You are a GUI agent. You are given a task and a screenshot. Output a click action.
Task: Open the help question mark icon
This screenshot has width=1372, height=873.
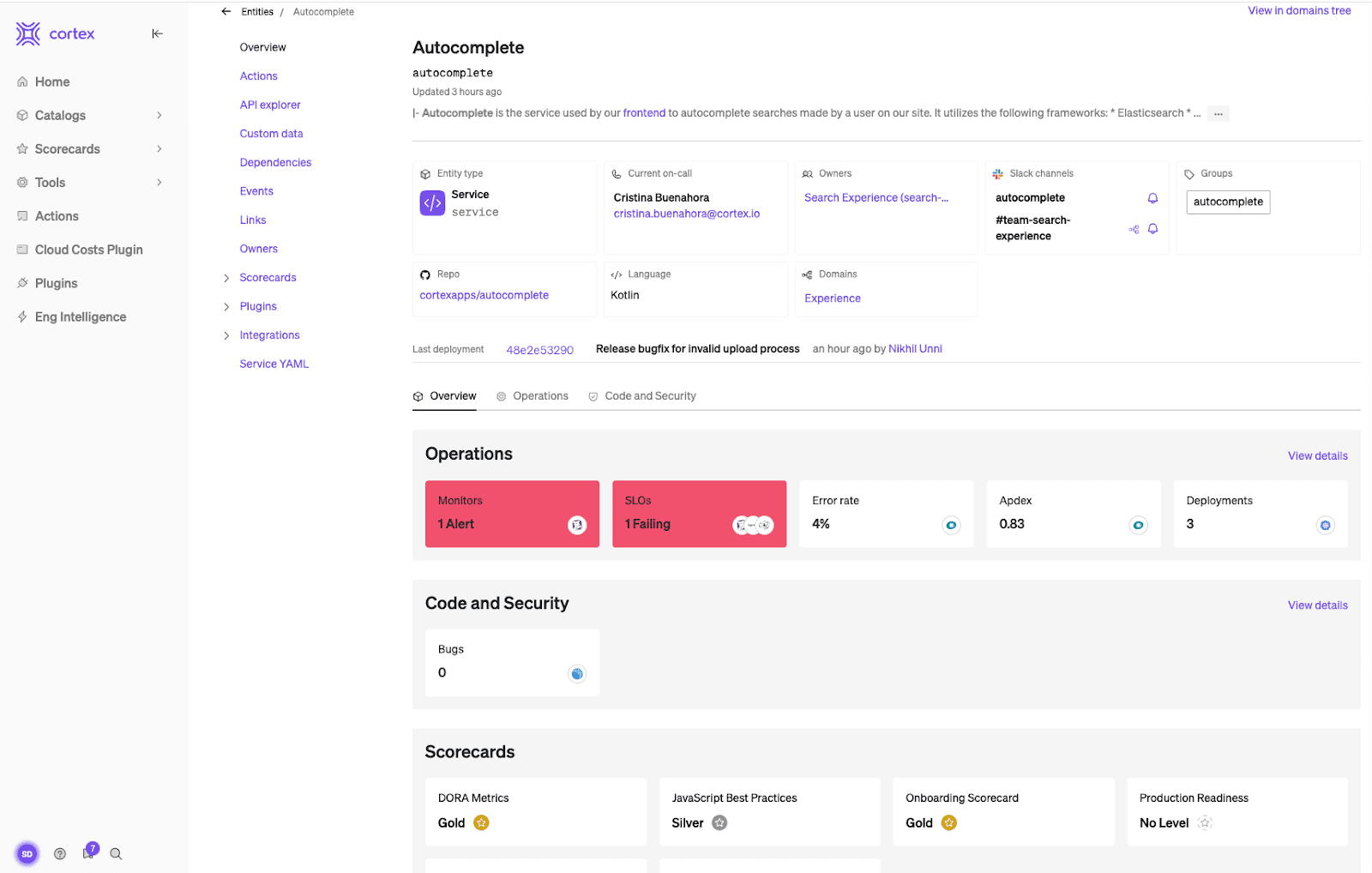click(60, 853)
